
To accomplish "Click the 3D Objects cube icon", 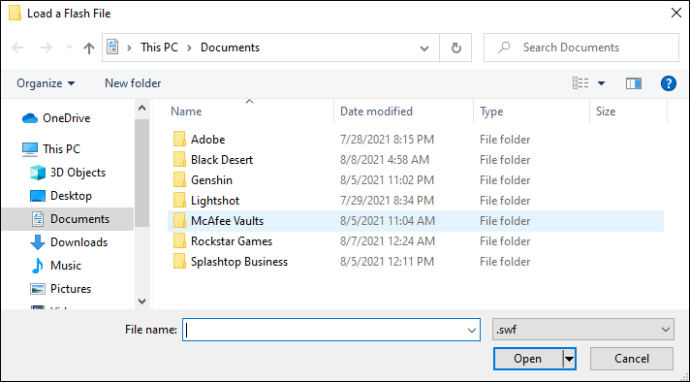I will pos(37,173).
